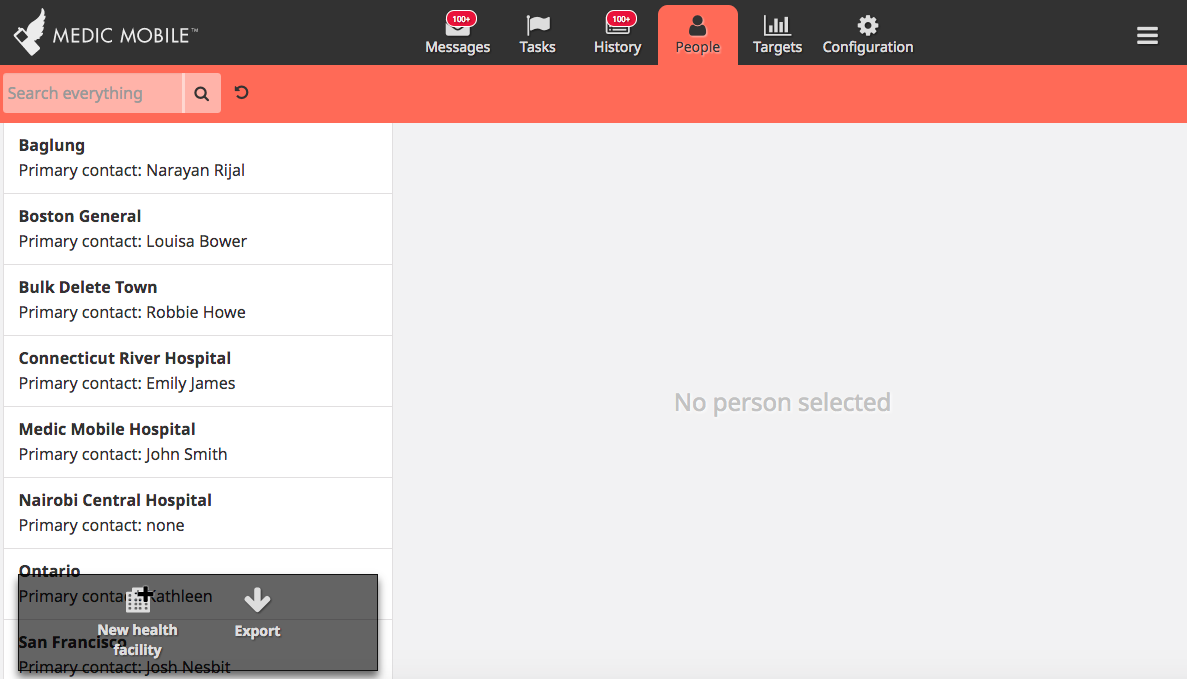Select the Baglung facility
The width and height of the screenshot is (1187, 679).
(x=198, y=158)
